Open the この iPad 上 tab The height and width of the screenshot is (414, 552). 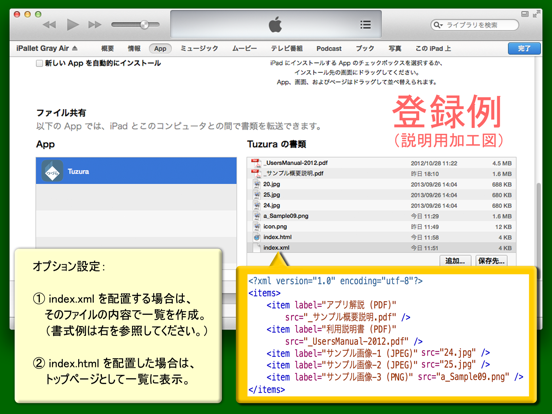[433, 49]
